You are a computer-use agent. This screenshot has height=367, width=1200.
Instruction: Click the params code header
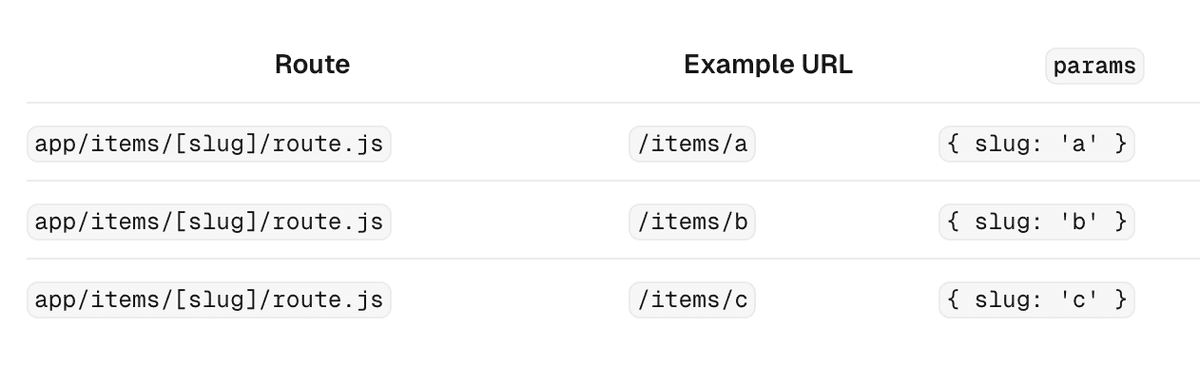(1094, 66)
